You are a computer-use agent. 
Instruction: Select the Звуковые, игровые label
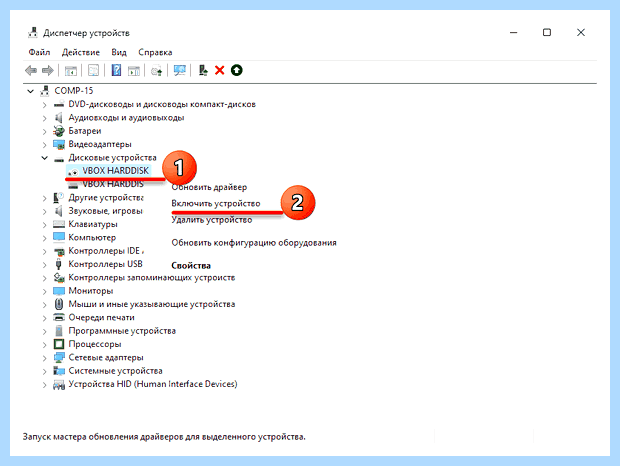click(x=105, y=211)
